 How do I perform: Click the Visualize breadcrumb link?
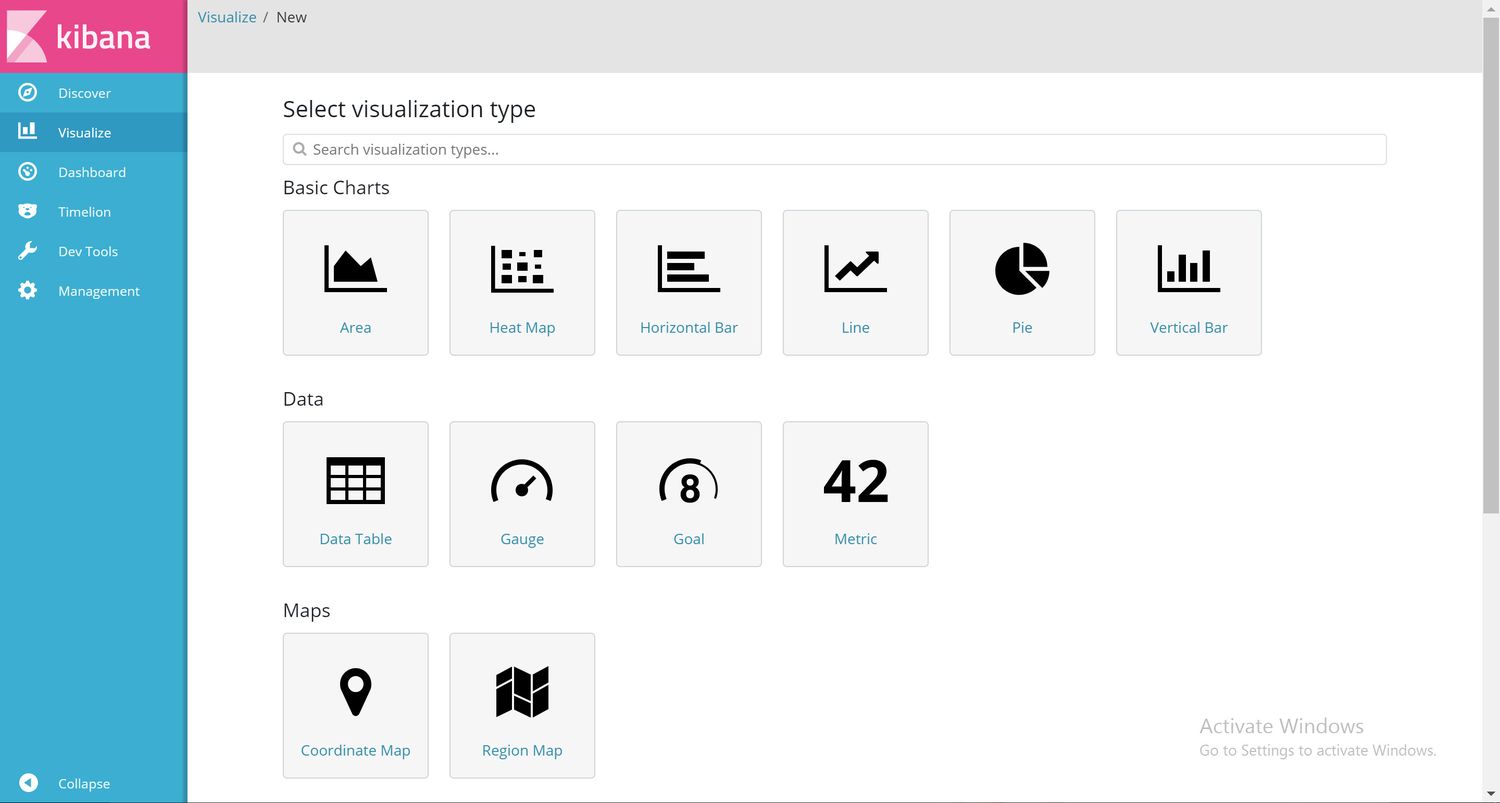pyautogui.click(x=227, y=17)
